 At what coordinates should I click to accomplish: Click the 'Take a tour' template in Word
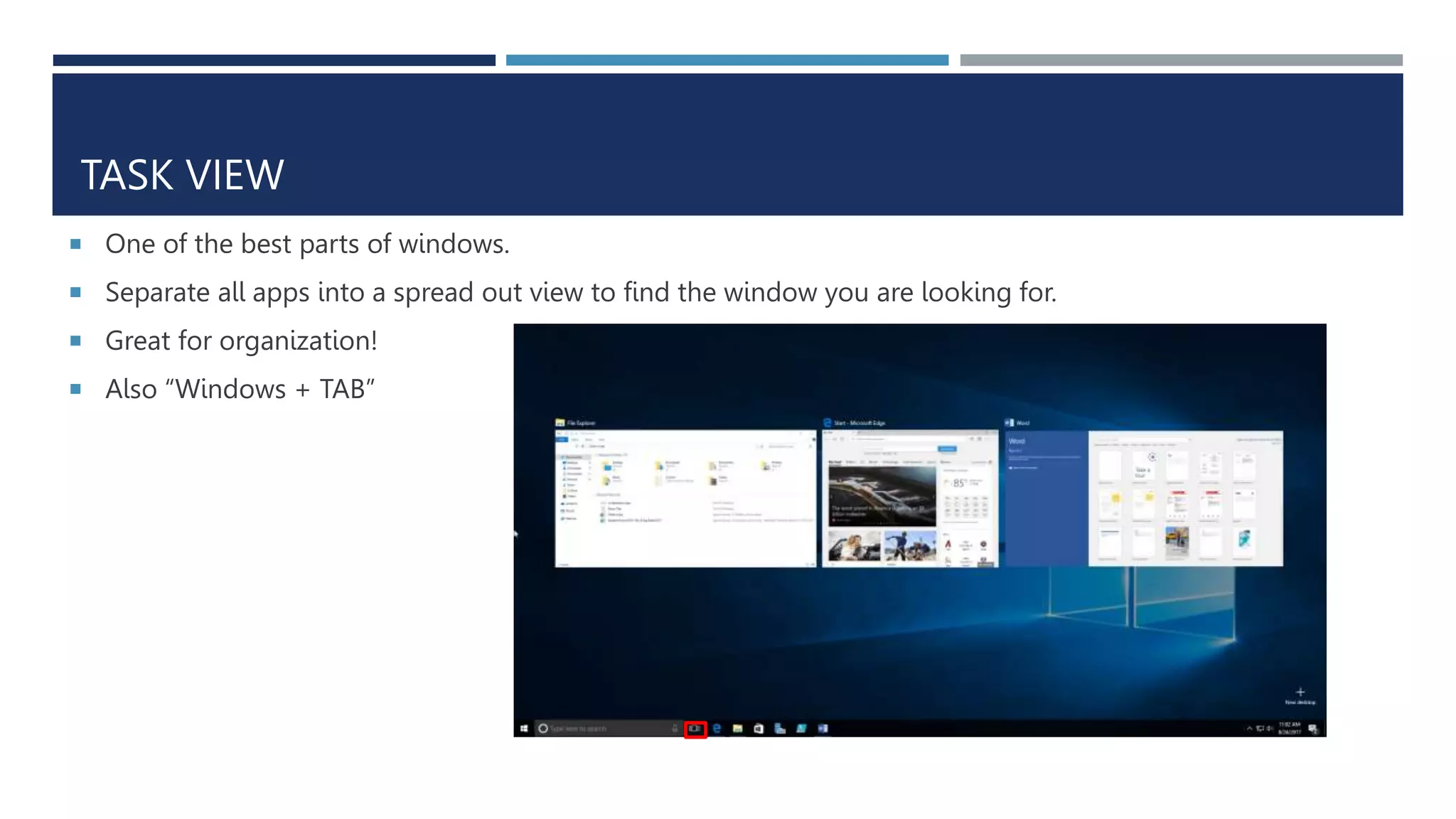tap(1143, 466)
